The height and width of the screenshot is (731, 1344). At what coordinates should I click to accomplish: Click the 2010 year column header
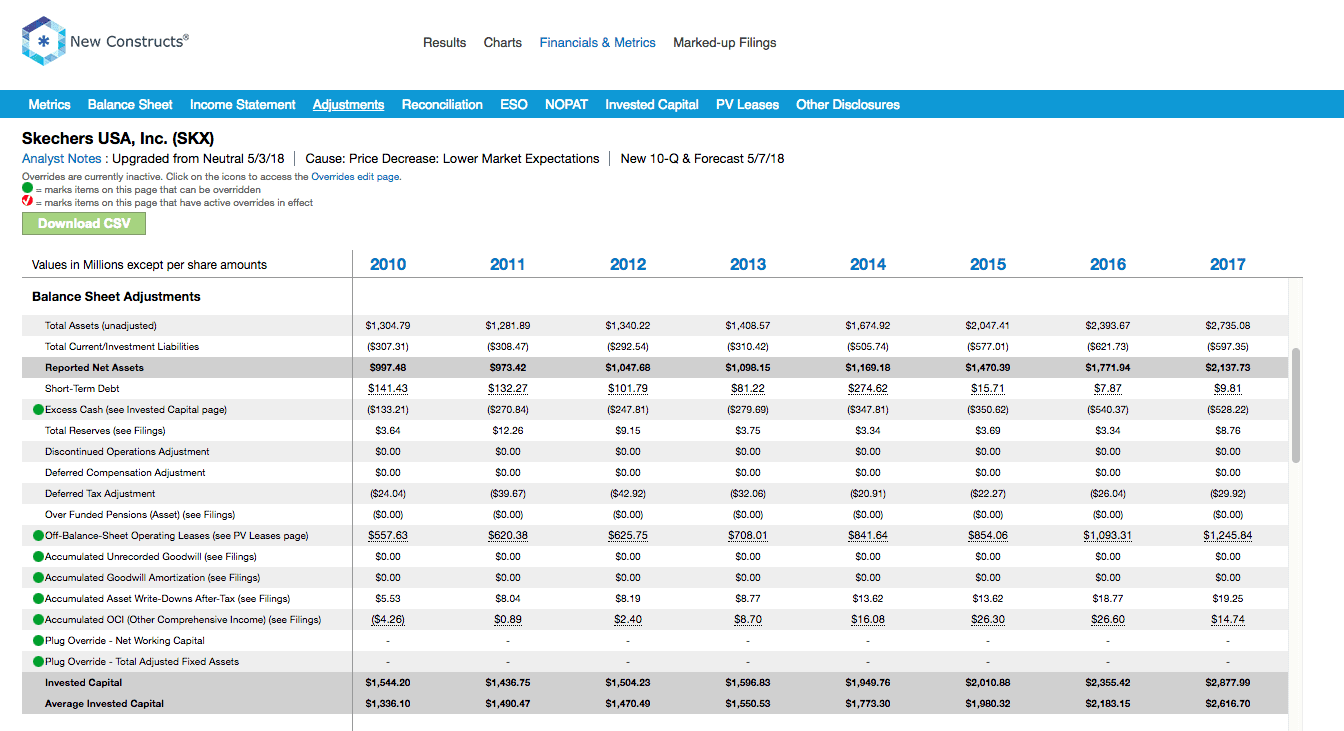(x=388, y=264)
